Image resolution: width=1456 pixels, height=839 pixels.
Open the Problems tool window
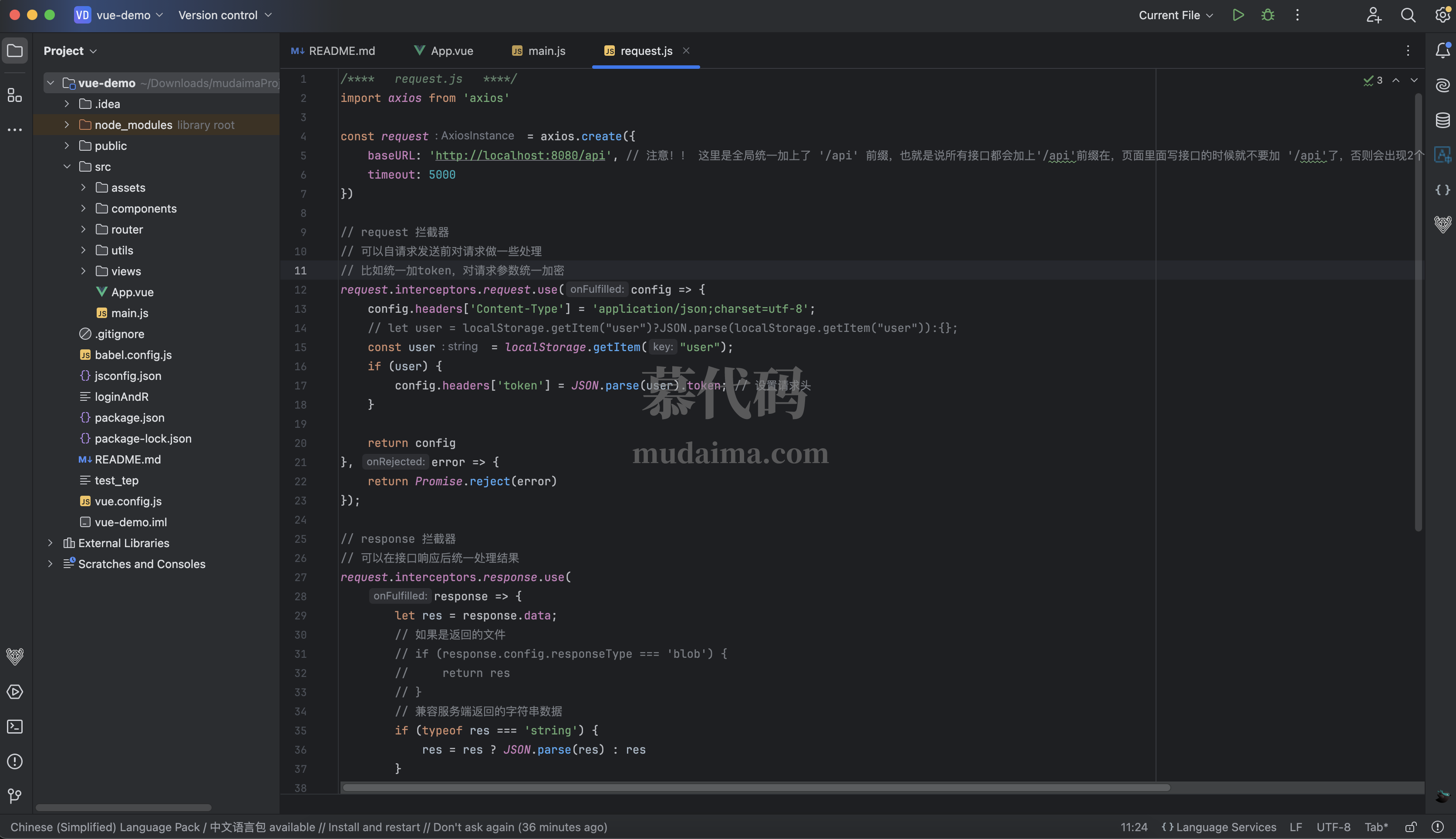click(14, 761)
